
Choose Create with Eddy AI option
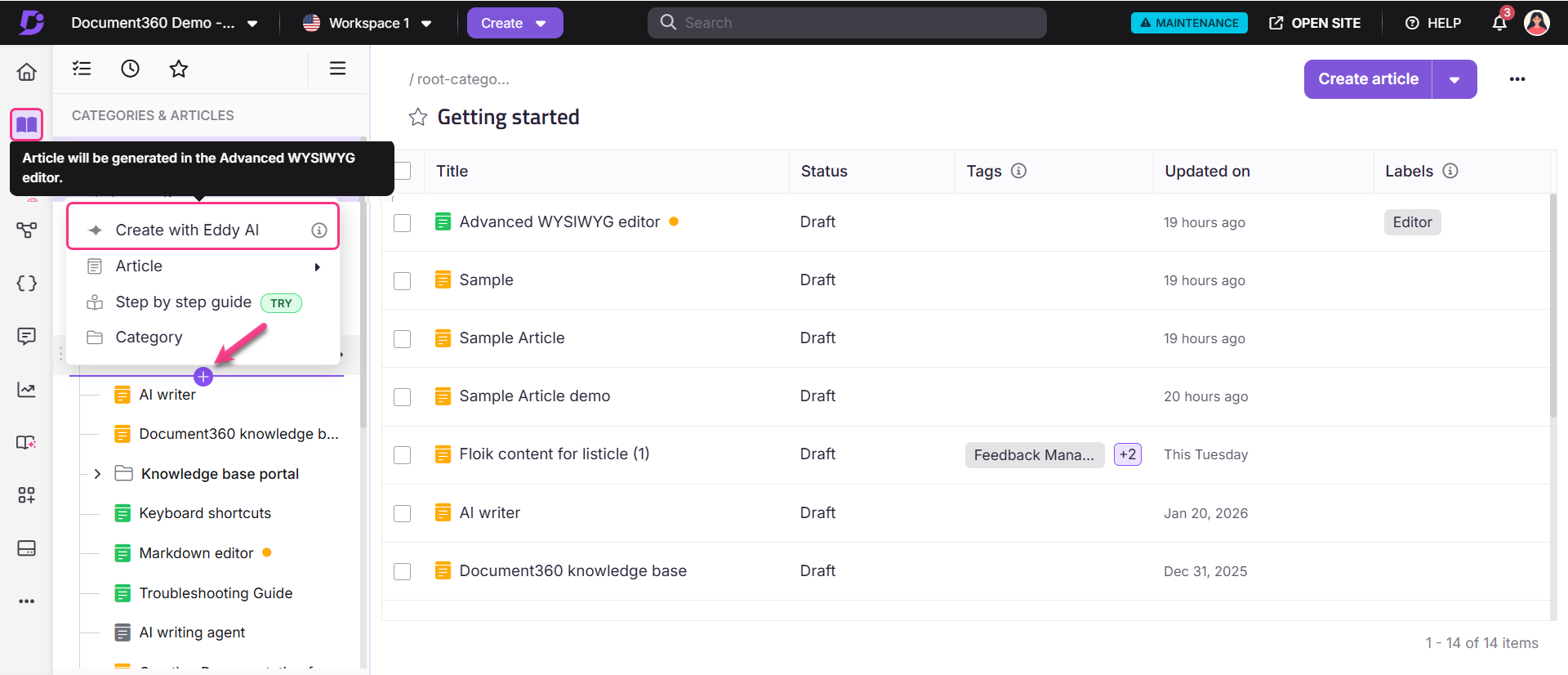[187, 230]
